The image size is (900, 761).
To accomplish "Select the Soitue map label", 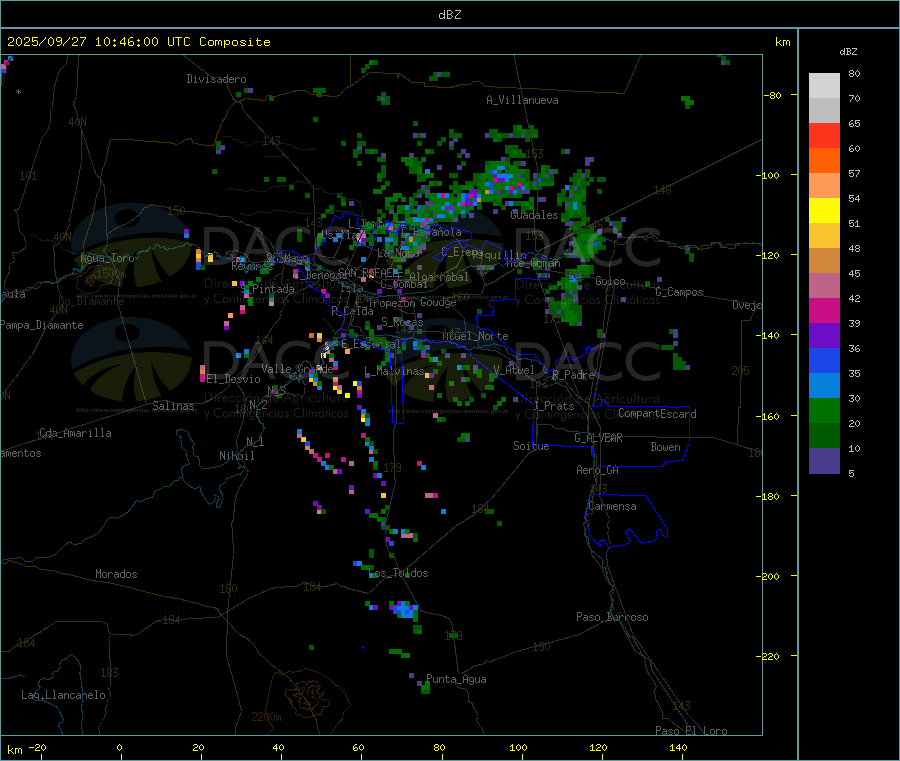I will pyautogui.click(x=531, y=446).
